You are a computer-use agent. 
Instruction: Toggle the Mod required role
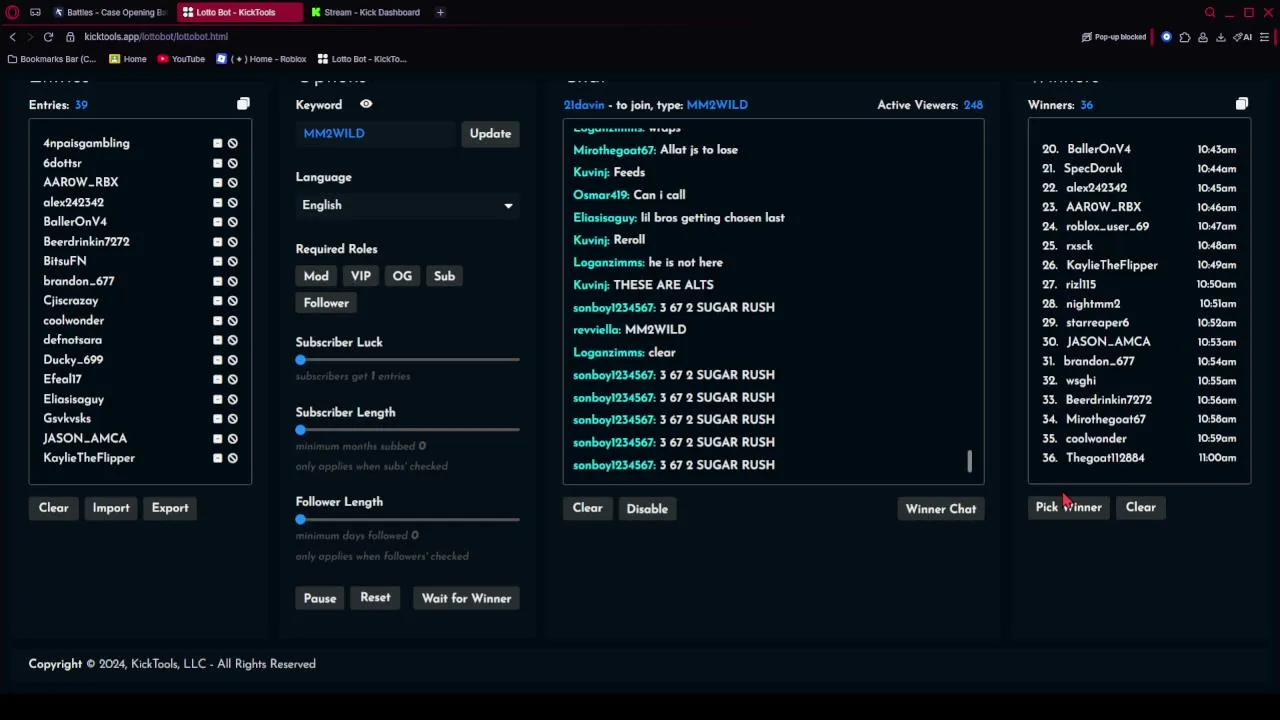316,276
